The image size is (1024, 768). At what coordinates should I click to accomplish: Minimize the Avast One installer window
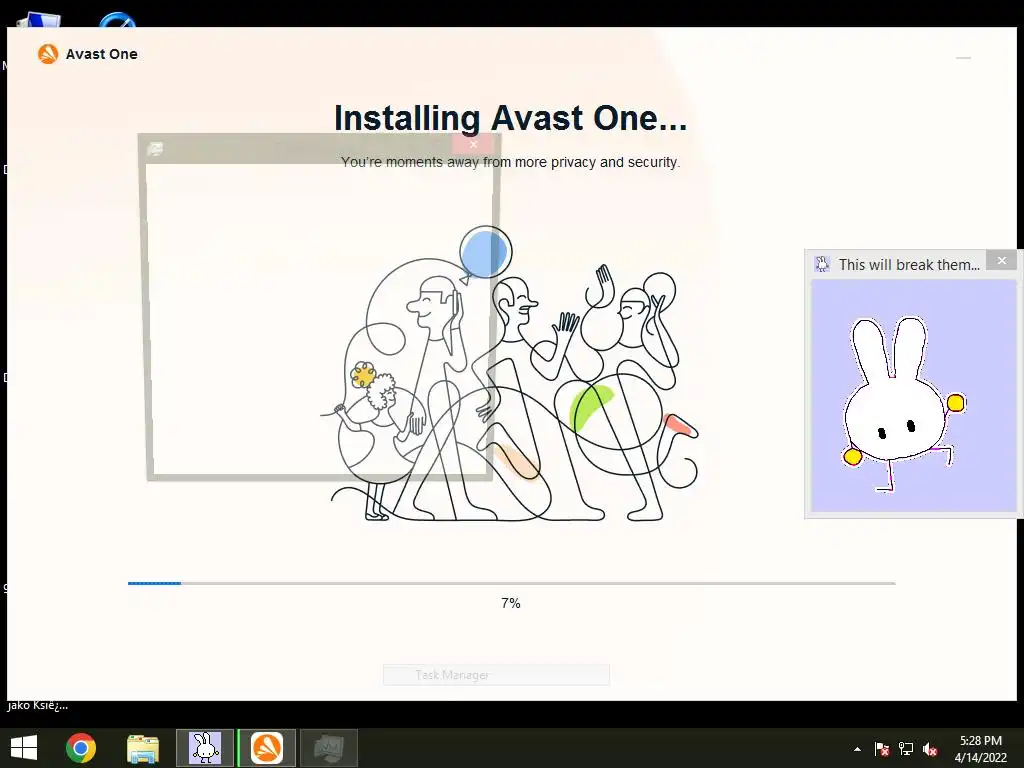[963, 58]
